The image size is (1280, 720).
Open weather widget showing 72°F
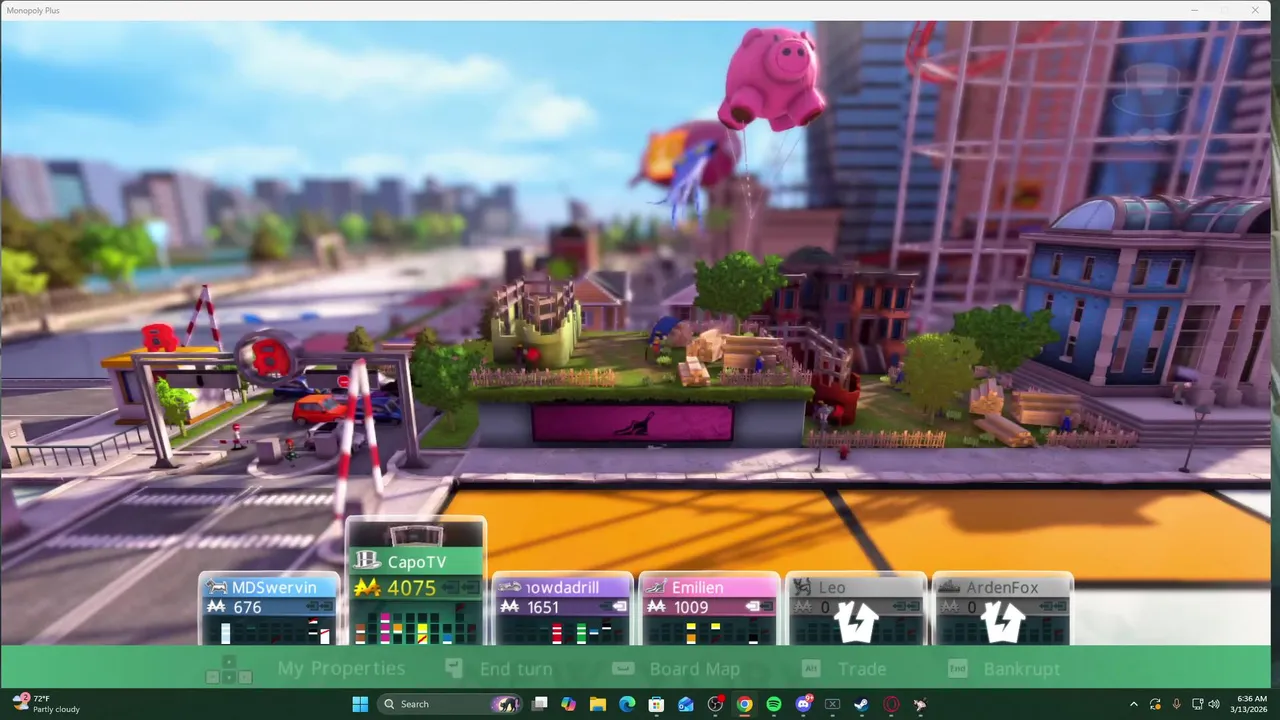(45, 704)
